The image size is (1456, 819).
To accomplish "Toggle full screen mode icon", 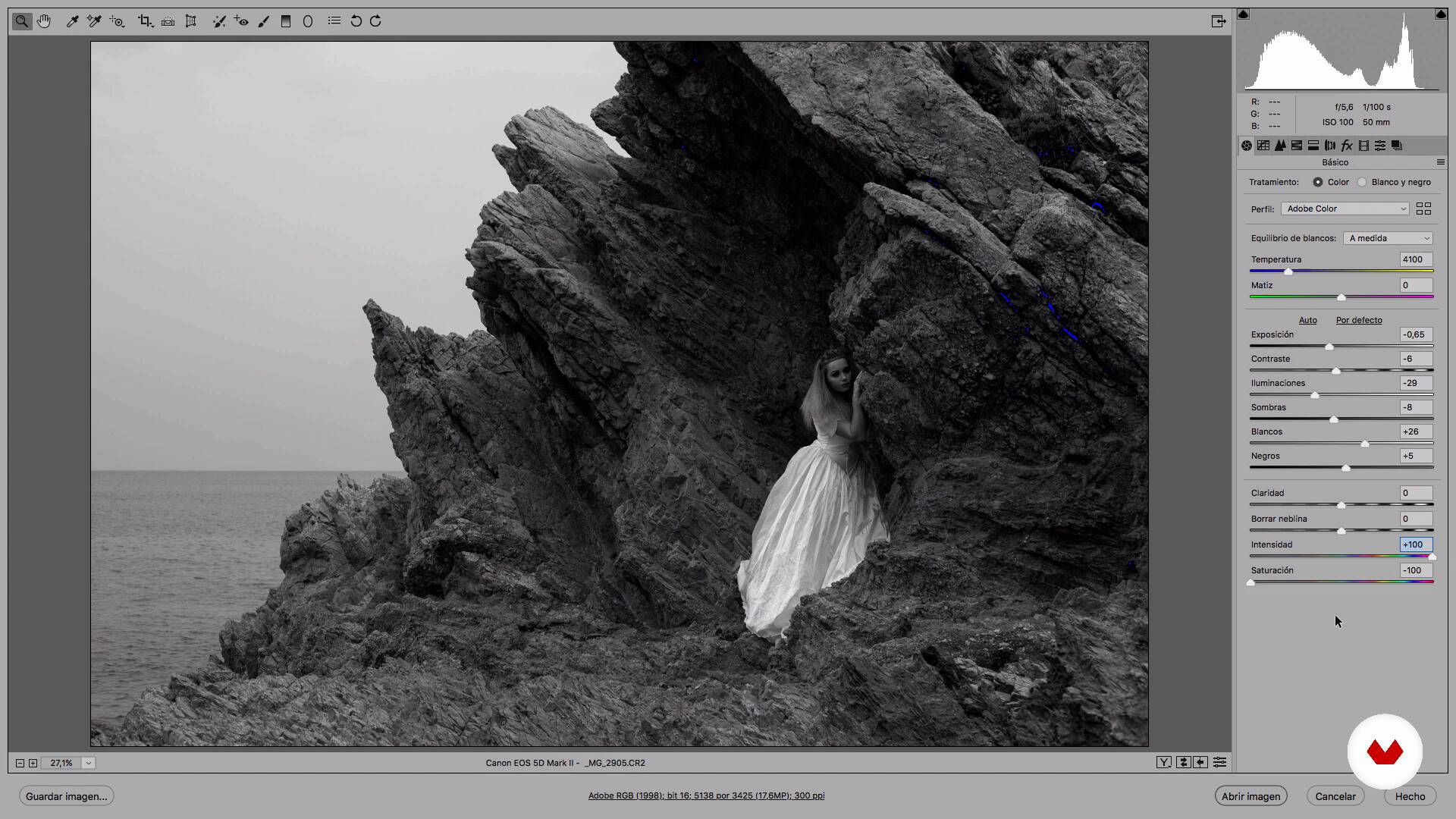I will click(1219, 21).
